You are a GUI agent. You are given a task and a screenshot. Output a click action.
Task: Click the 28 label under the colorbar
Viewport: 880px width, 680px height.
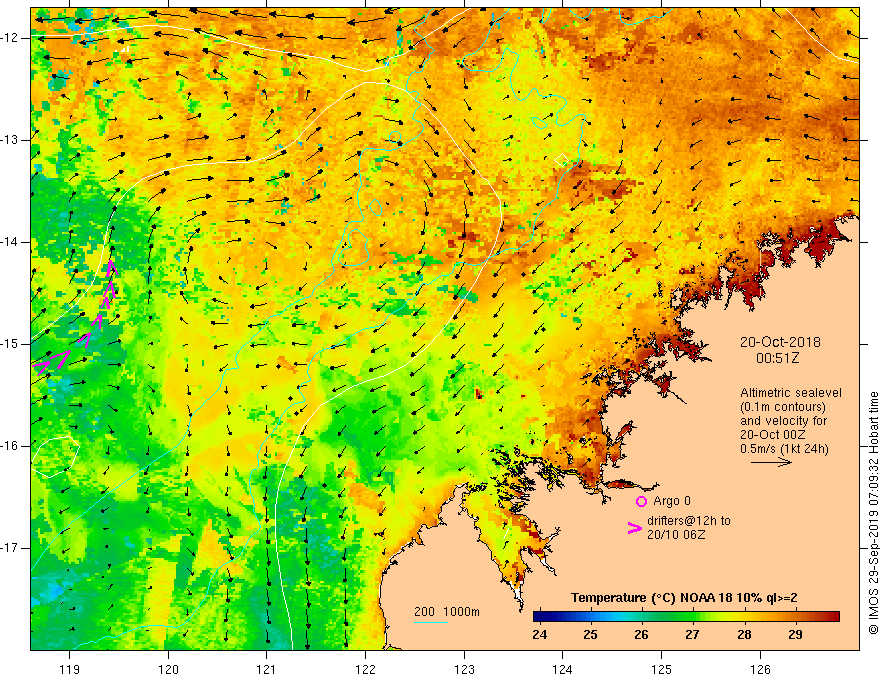tap(744, 635)
